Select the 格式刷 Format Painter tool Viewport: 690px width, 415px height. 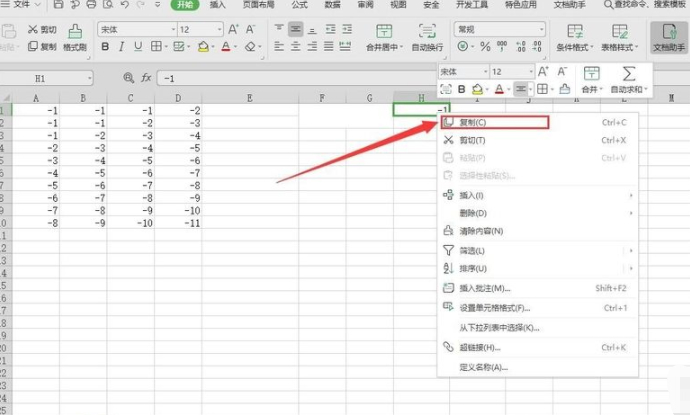(x=75, y=38)
